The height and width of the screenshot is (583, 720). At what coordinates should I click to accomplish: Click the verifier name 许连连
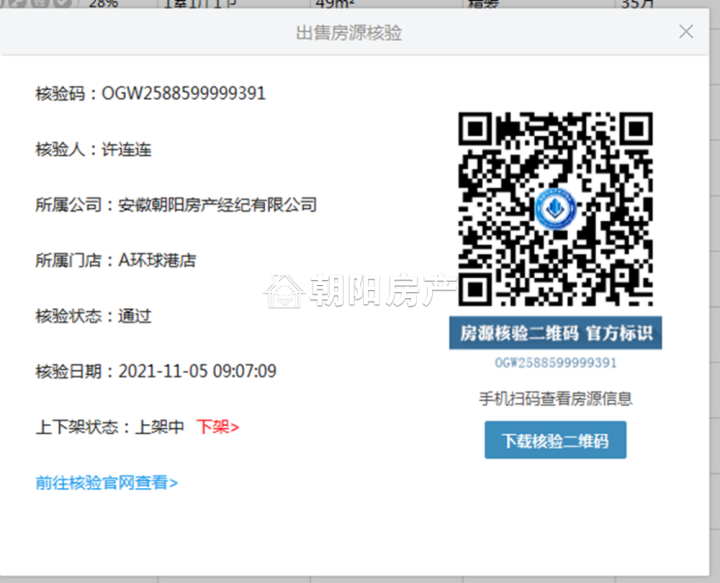[126, 150]
